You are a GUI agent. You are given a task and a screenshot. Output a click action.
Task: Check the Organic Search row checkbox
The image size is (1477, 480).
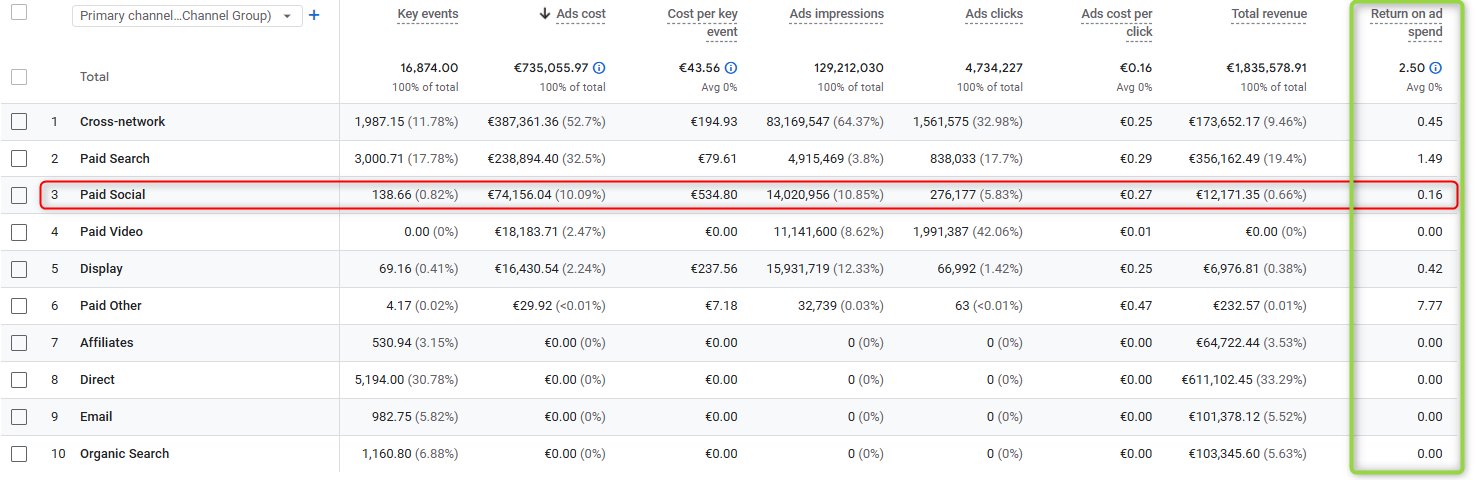point(19,454)
